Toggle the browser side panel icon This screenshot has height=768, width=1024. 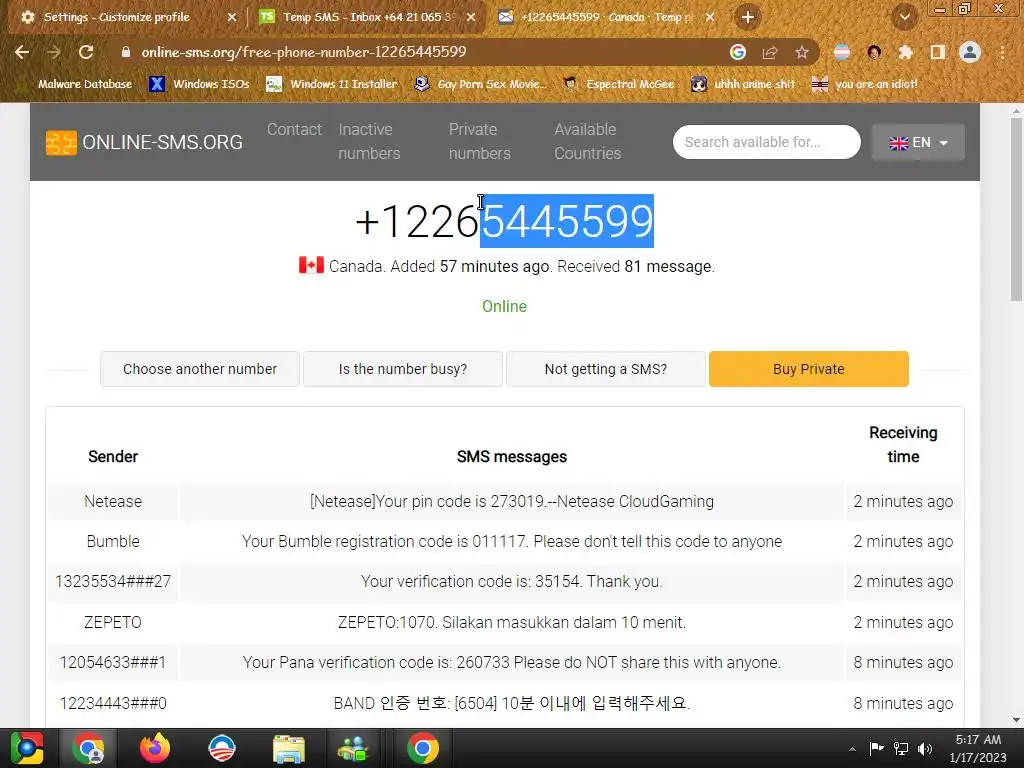[938, 52]
